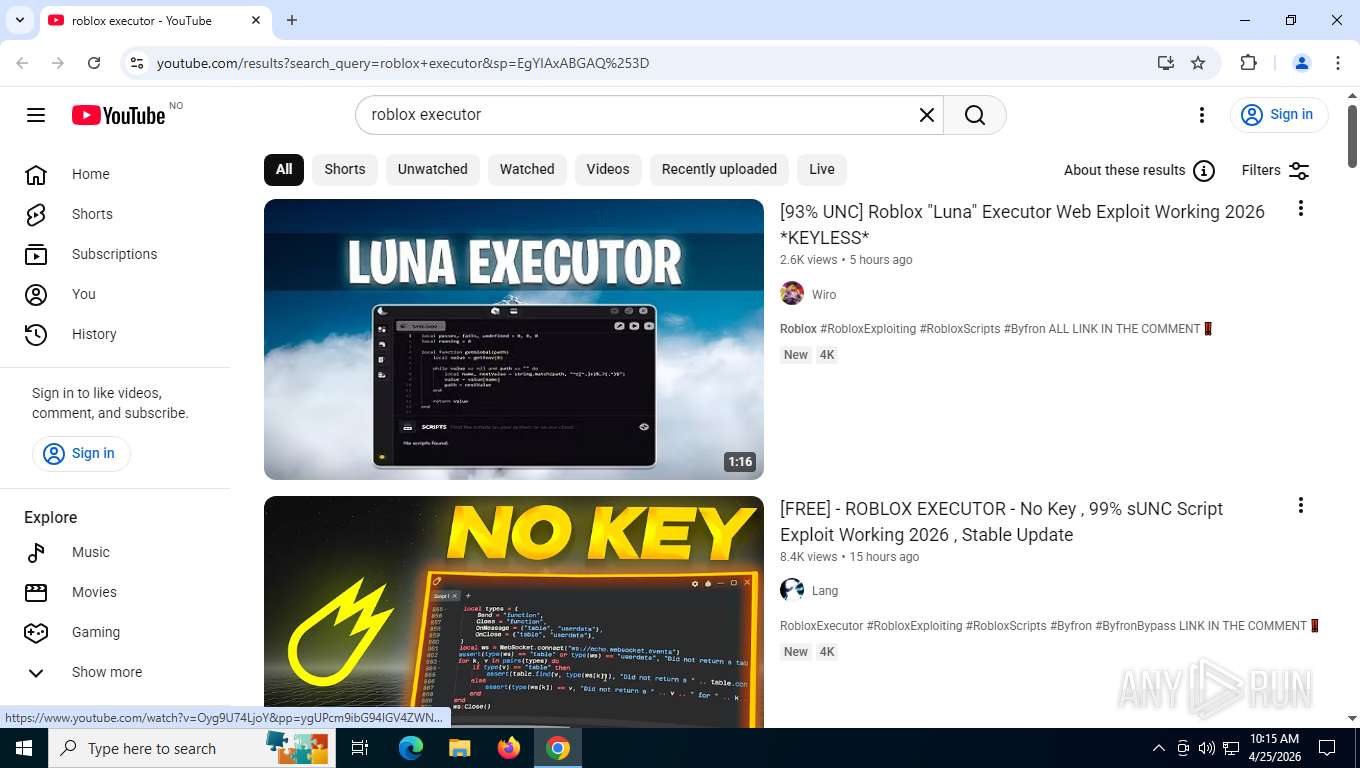The width and height of the screenshot is (1360, 768).
Task: Select the Videos filter chip
Action: coord(608,169)
